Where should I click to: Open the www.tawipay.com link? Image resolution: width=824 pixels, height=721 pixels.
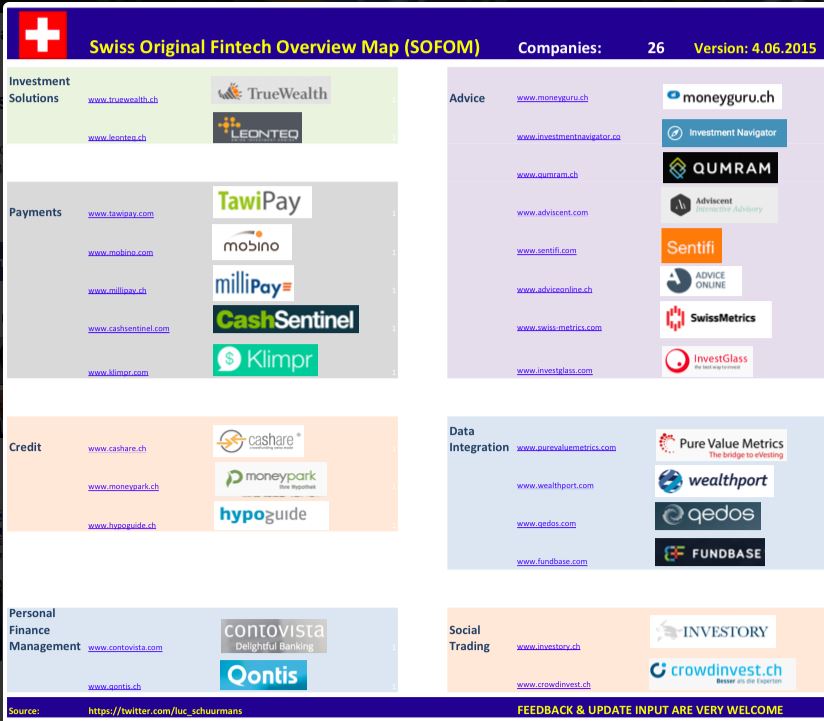[x=121, y=213]
